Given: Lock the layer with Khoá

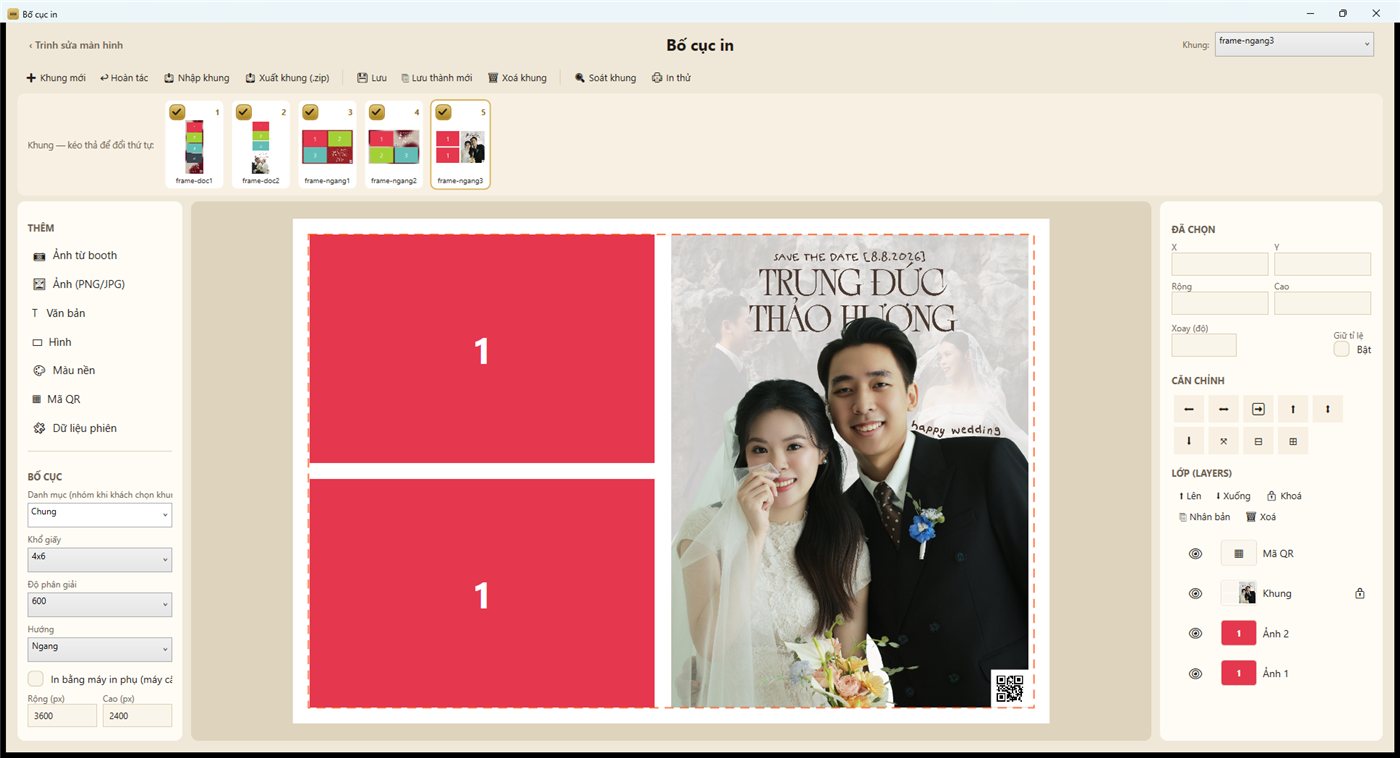Looking at the screenshot, I should [1284, 496].
